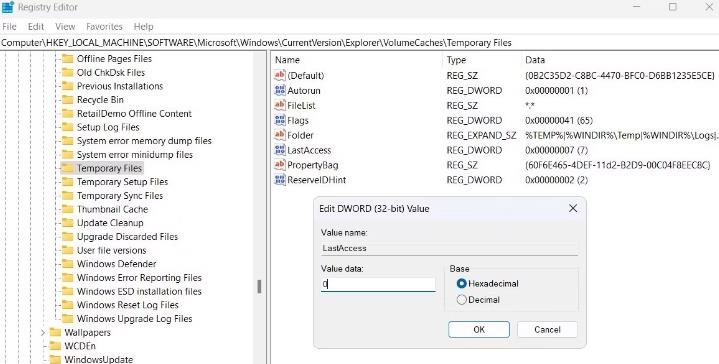Click the LastAccess data 0x00000007 (7)

tap(556, 150)
